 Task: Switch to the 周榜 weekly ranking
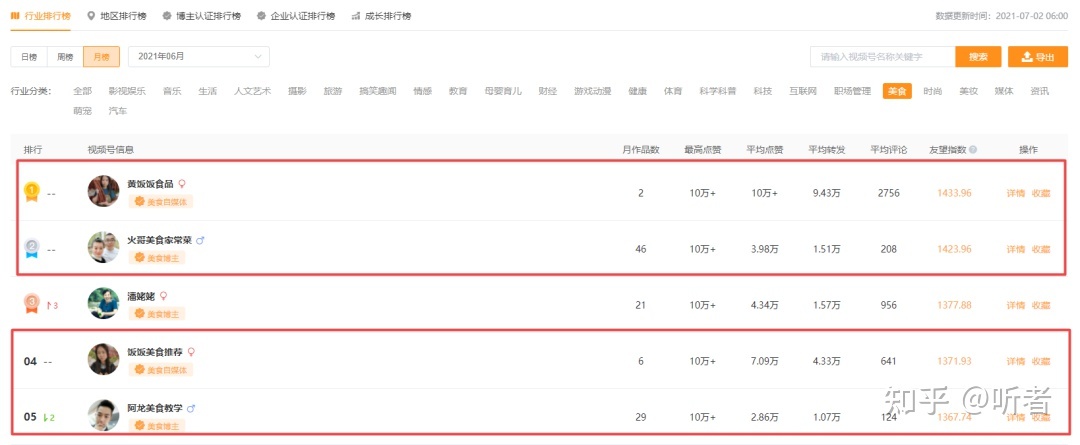[x=65, y=57]
